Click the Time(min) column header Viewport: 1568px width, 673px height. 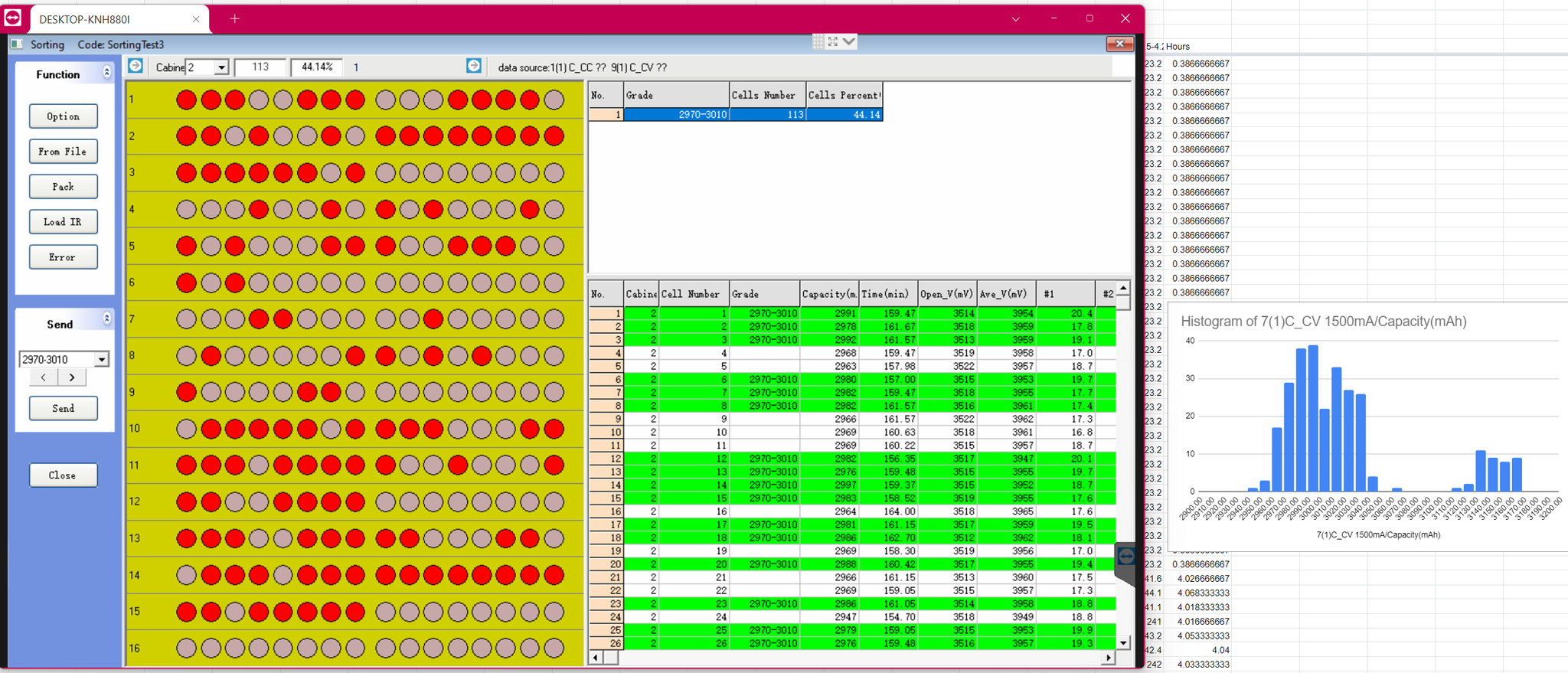pyautogui.click(x=888, y=294)
